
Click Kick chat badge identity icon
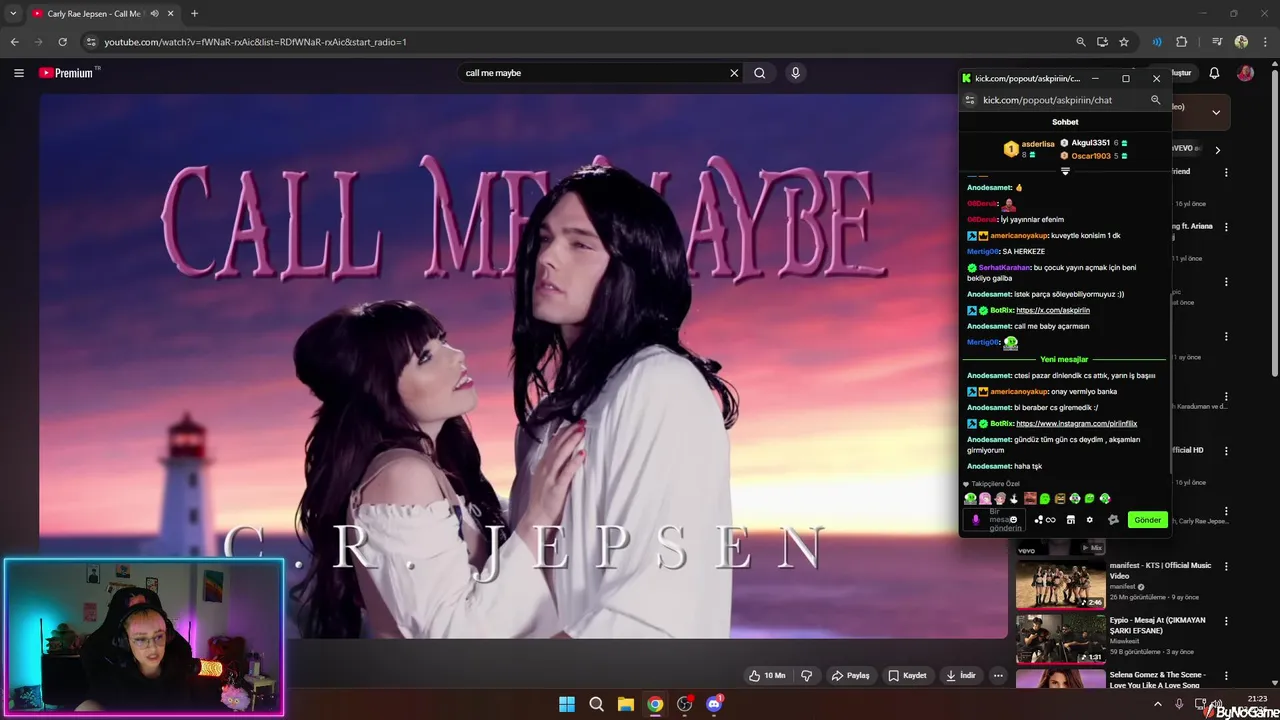[x=1113, y=519]
